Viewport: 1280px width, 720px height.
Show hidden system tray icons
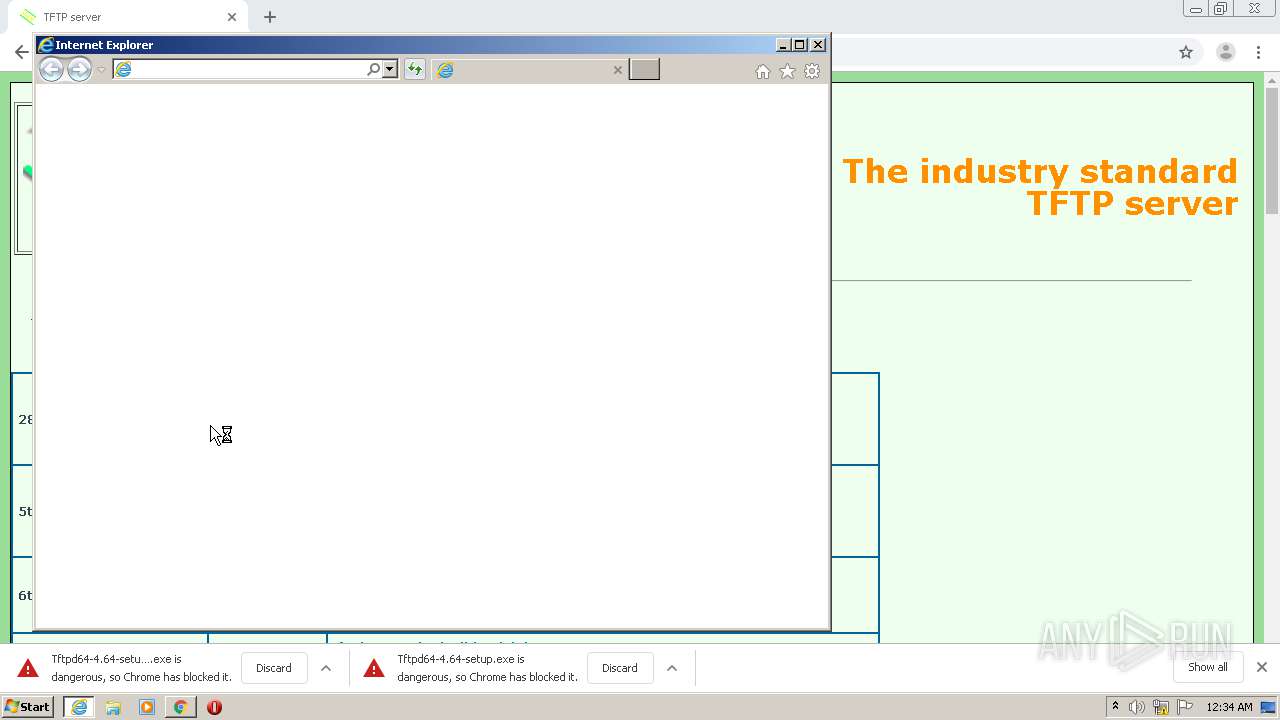(1115, 707)
